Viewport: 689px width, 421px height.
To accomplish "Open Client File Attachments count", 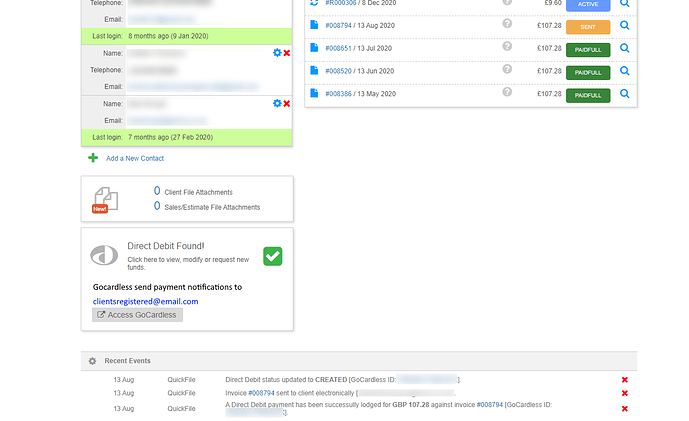I will pos(157,190).
